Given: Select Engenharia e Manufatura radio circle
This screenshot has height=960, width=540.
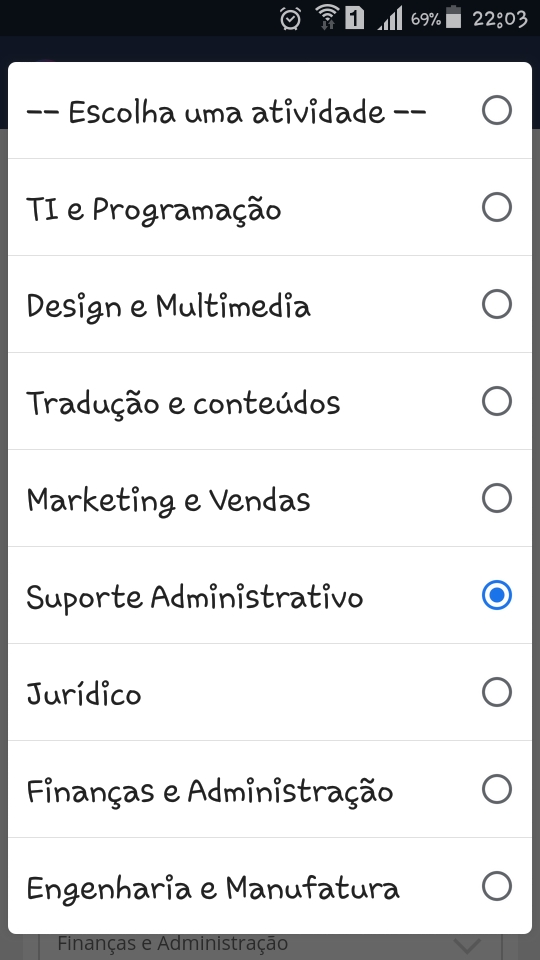Looking at the screenshot, I should [x=497, y=886].
